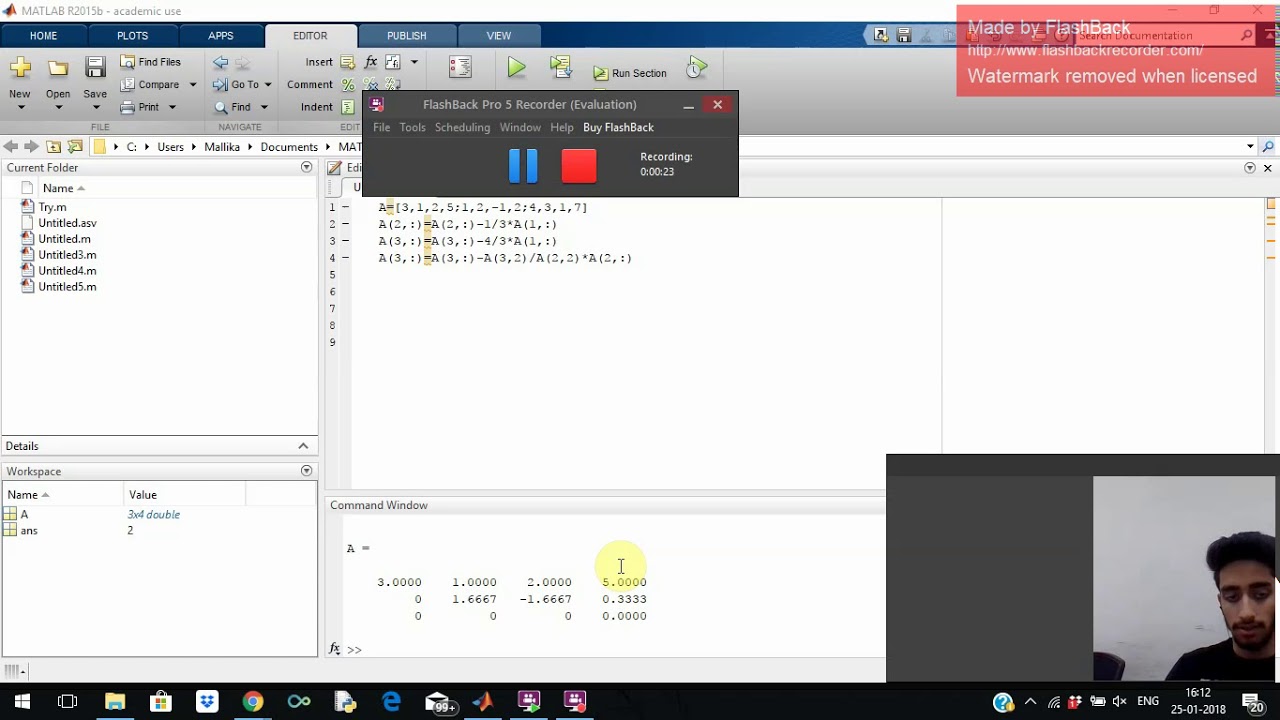Comment selected lines with % icon
1280x720 pixels.
click(348, 85)
